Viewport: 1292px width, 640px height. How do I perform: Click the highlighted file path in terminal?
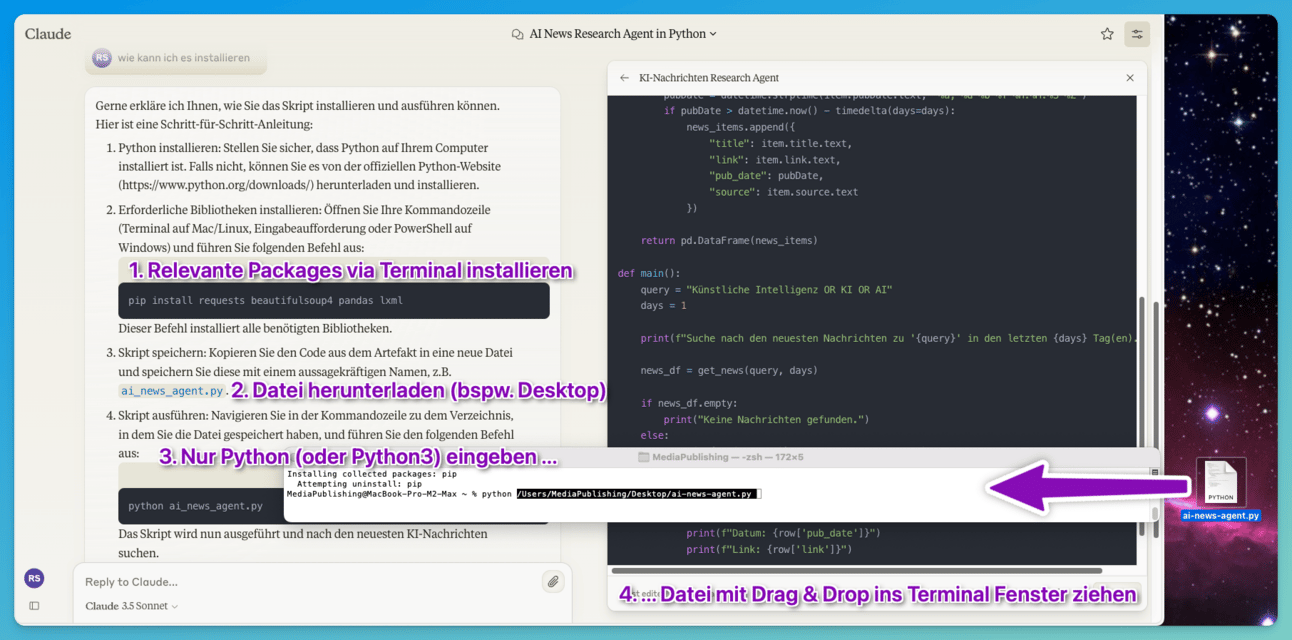pyautogui.click(x=638, y=494)
